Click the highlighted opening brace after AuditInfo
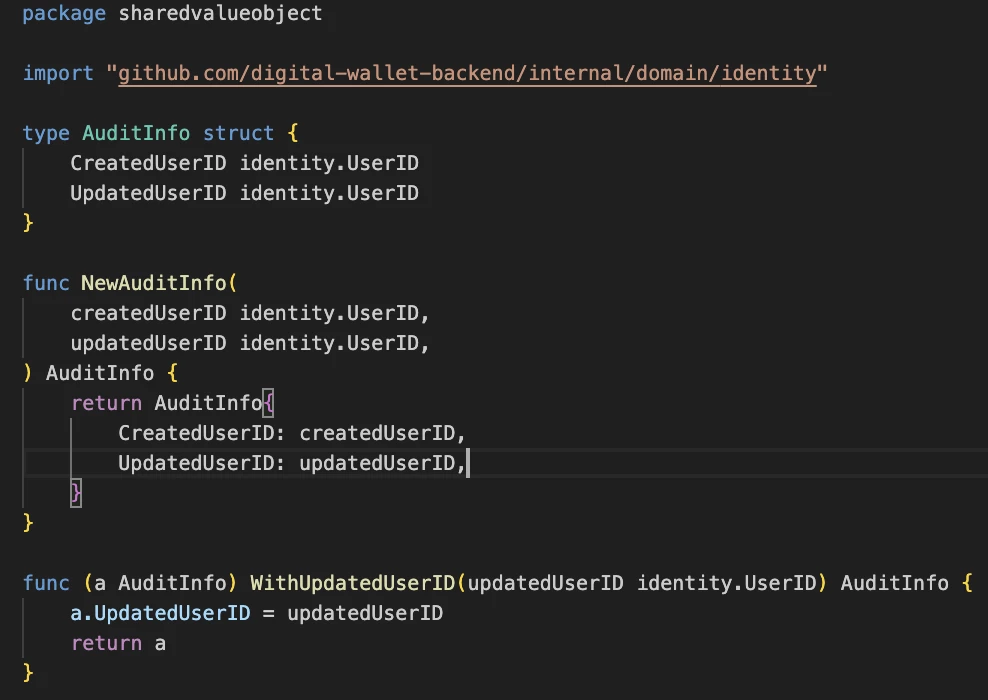The height and width of the screenshot is (700, 988). tap(268, 402)
